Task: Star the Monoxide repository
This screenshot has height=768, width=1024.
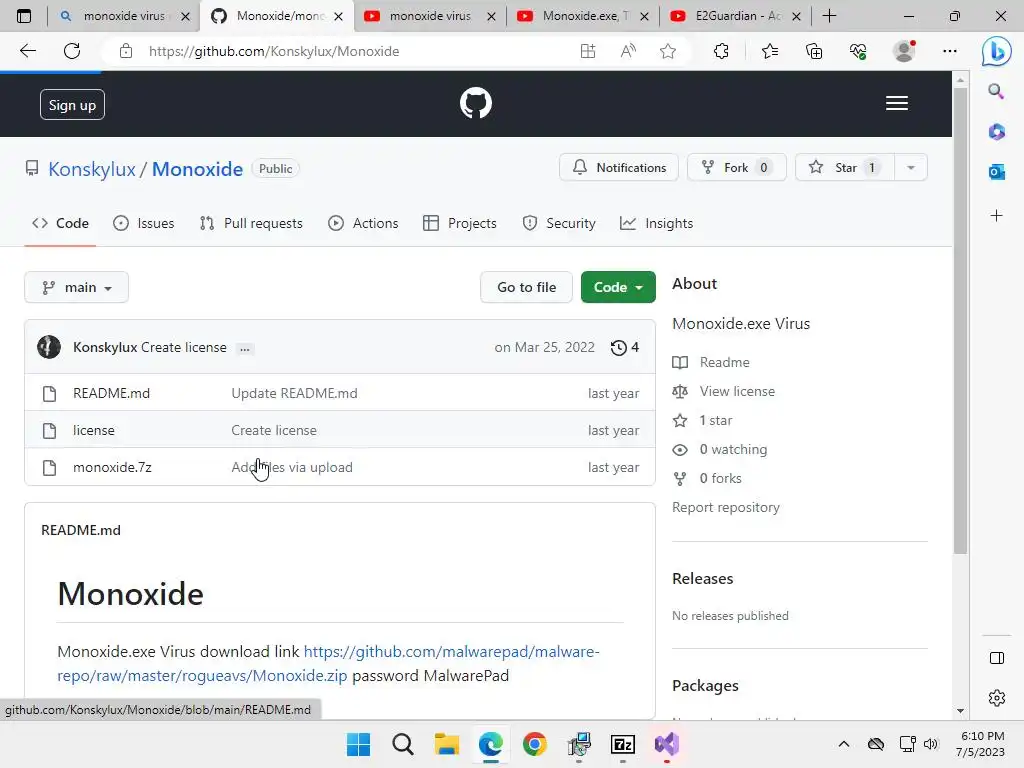Action: pos(845,168)
